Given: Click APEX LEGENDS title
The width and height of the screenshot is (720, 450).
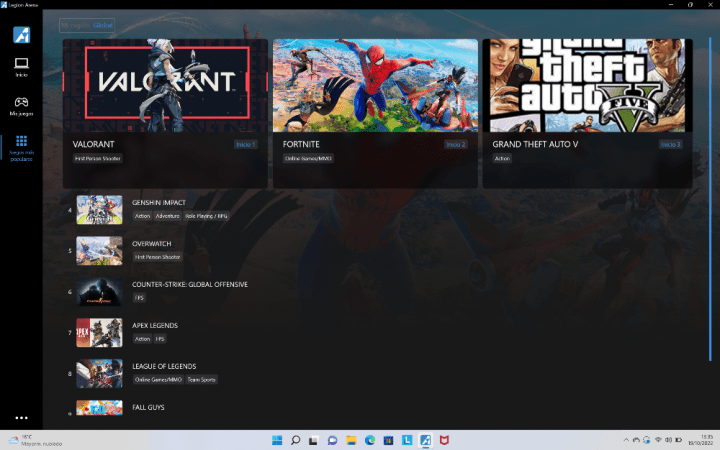Looking at the screenshot, I should (155, 326).
